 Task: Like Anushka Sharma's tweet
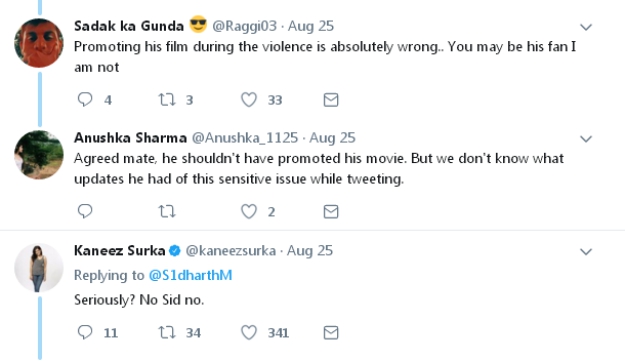tap(249, 211)
